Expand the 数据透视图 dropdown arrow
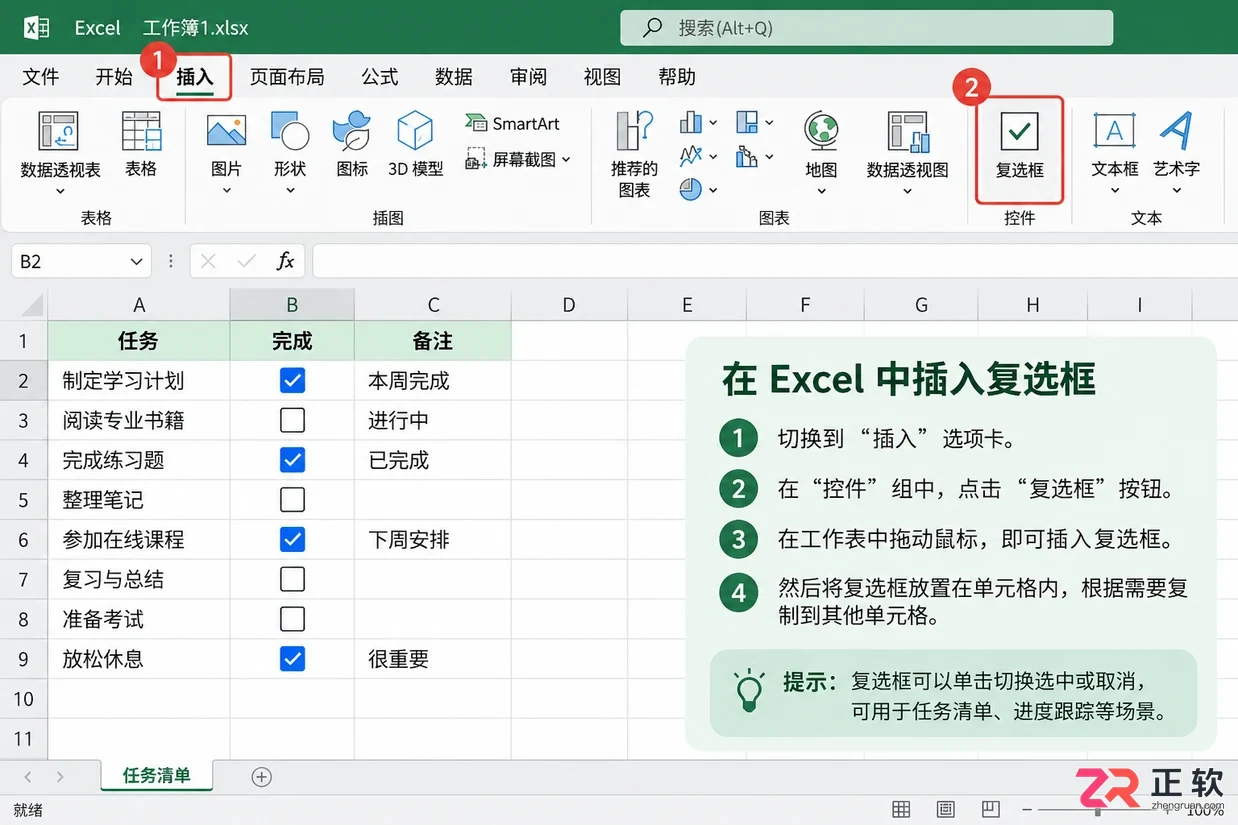This screenshot has height=825, width=1238. pyautogui.click(x=907, y=191)
